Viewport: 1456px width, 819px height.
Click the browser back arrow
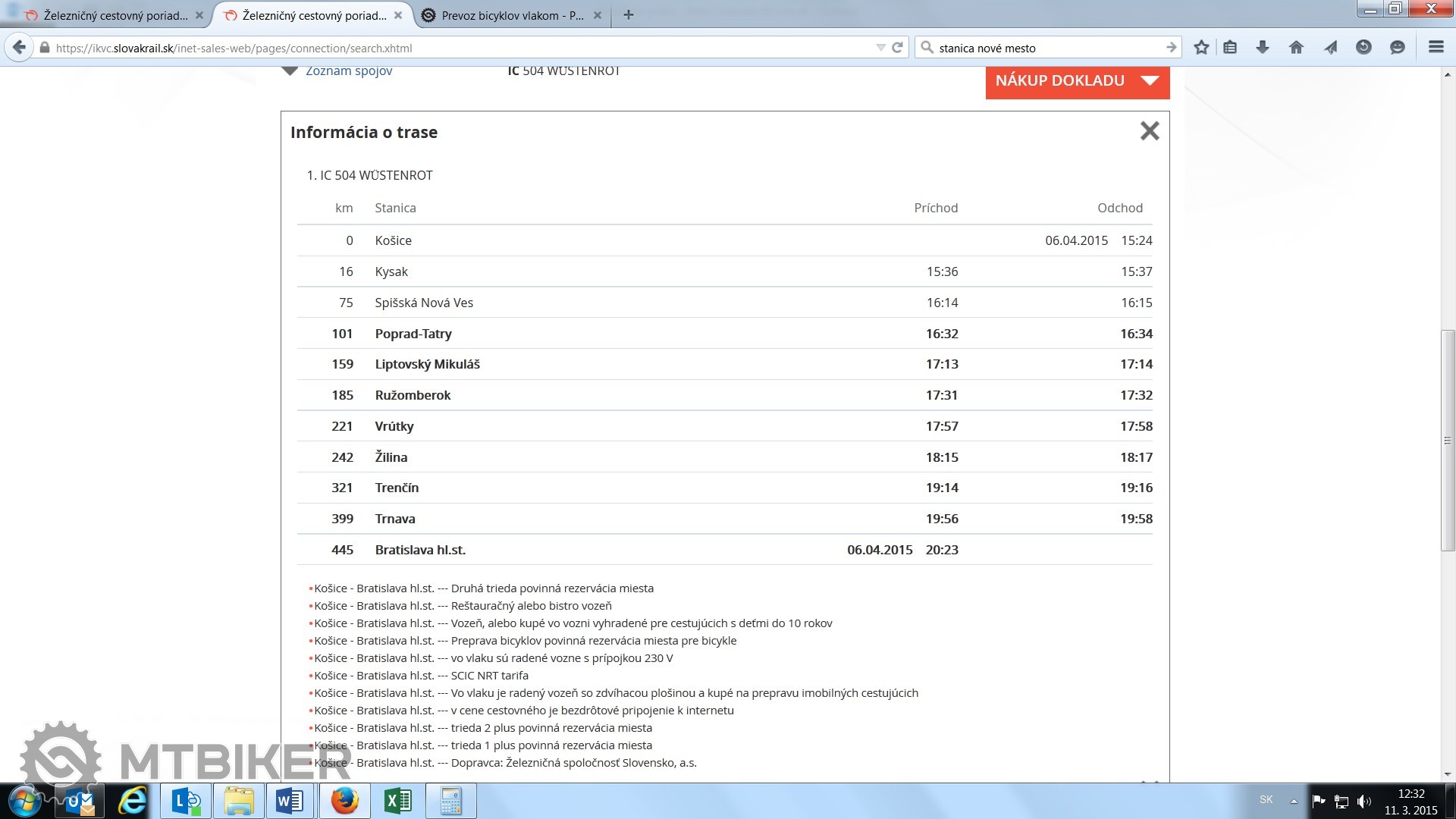click(20, 48)
